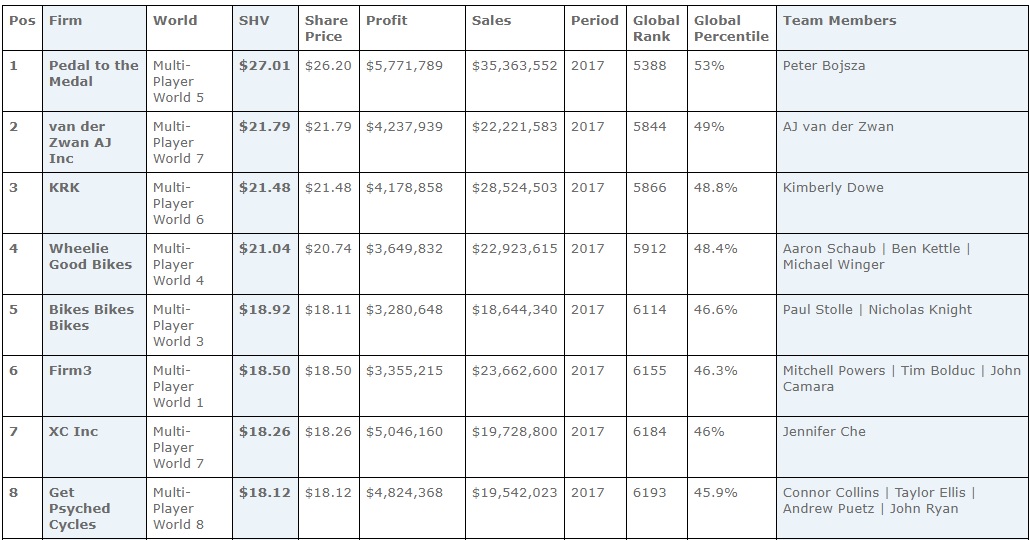
Task: Click the World column header
Action: point(175,20)
